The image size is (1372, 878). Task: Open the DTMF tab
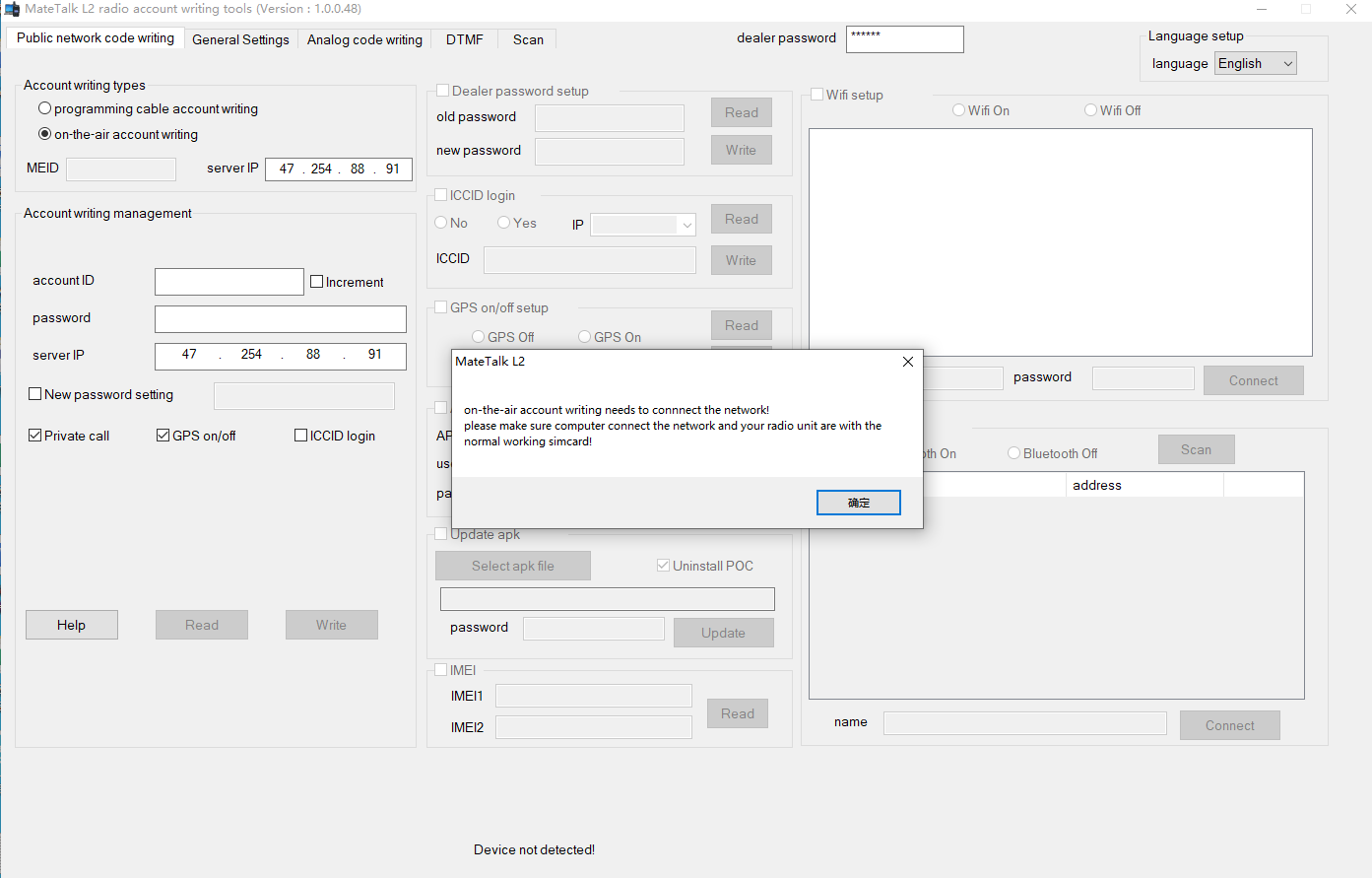pyautogui.click(x=464, y=39)
